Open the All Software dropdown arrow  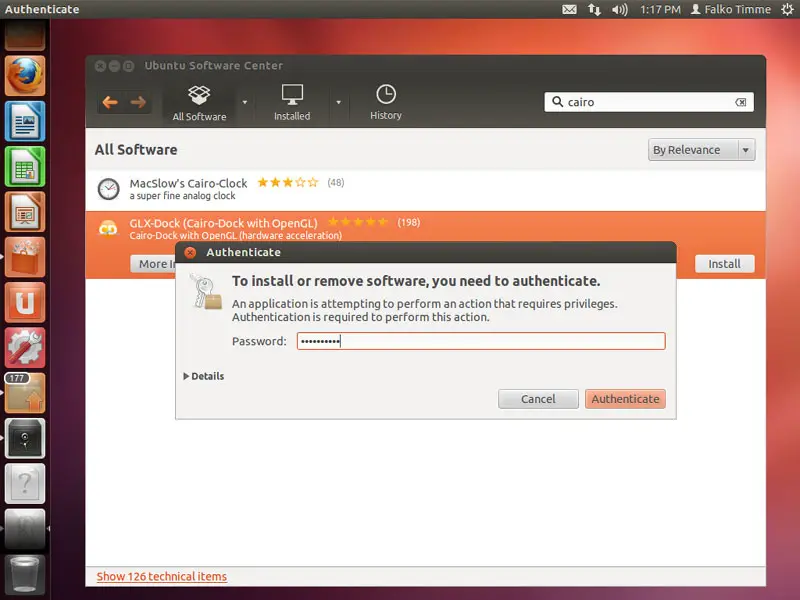click(x=245, y=103)
